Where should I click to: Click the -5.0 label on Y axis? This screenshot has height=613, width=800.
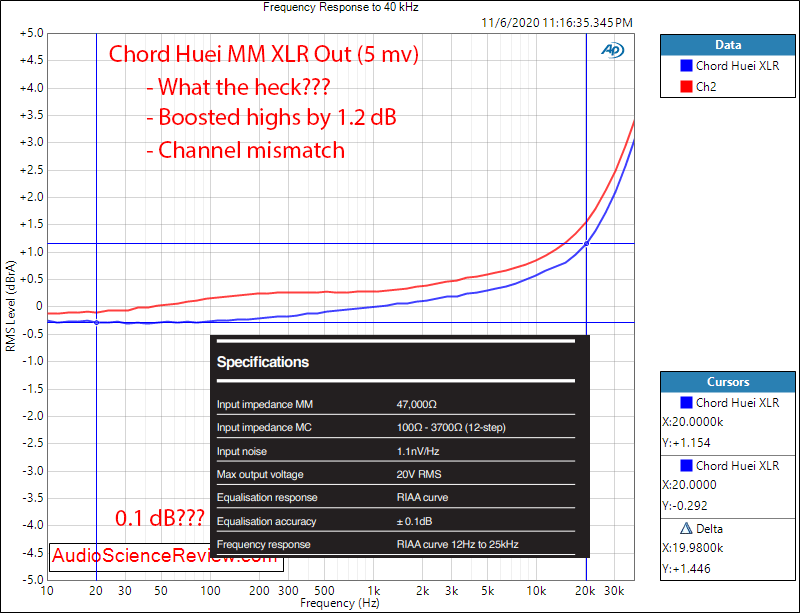click(32, 580)
